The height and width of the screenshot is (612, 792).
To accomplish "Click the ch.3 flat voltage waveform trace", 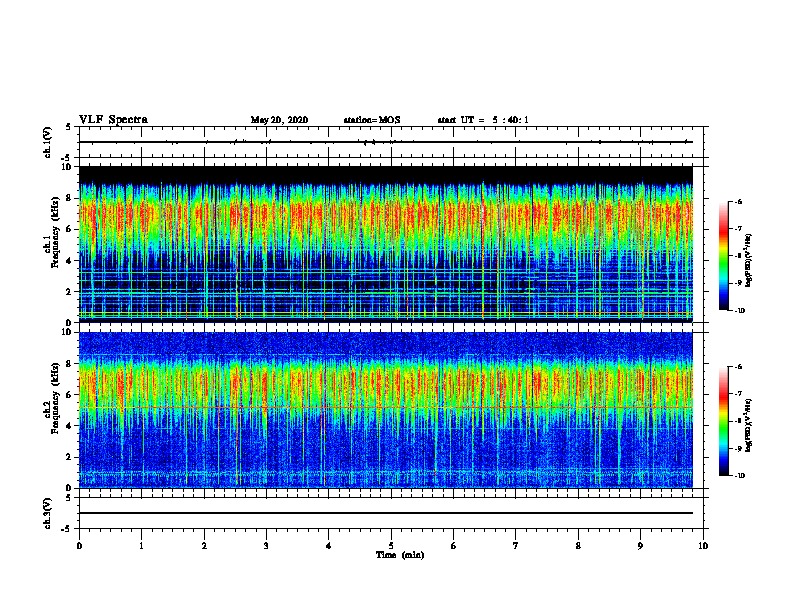I will click(x=386, y=513).
